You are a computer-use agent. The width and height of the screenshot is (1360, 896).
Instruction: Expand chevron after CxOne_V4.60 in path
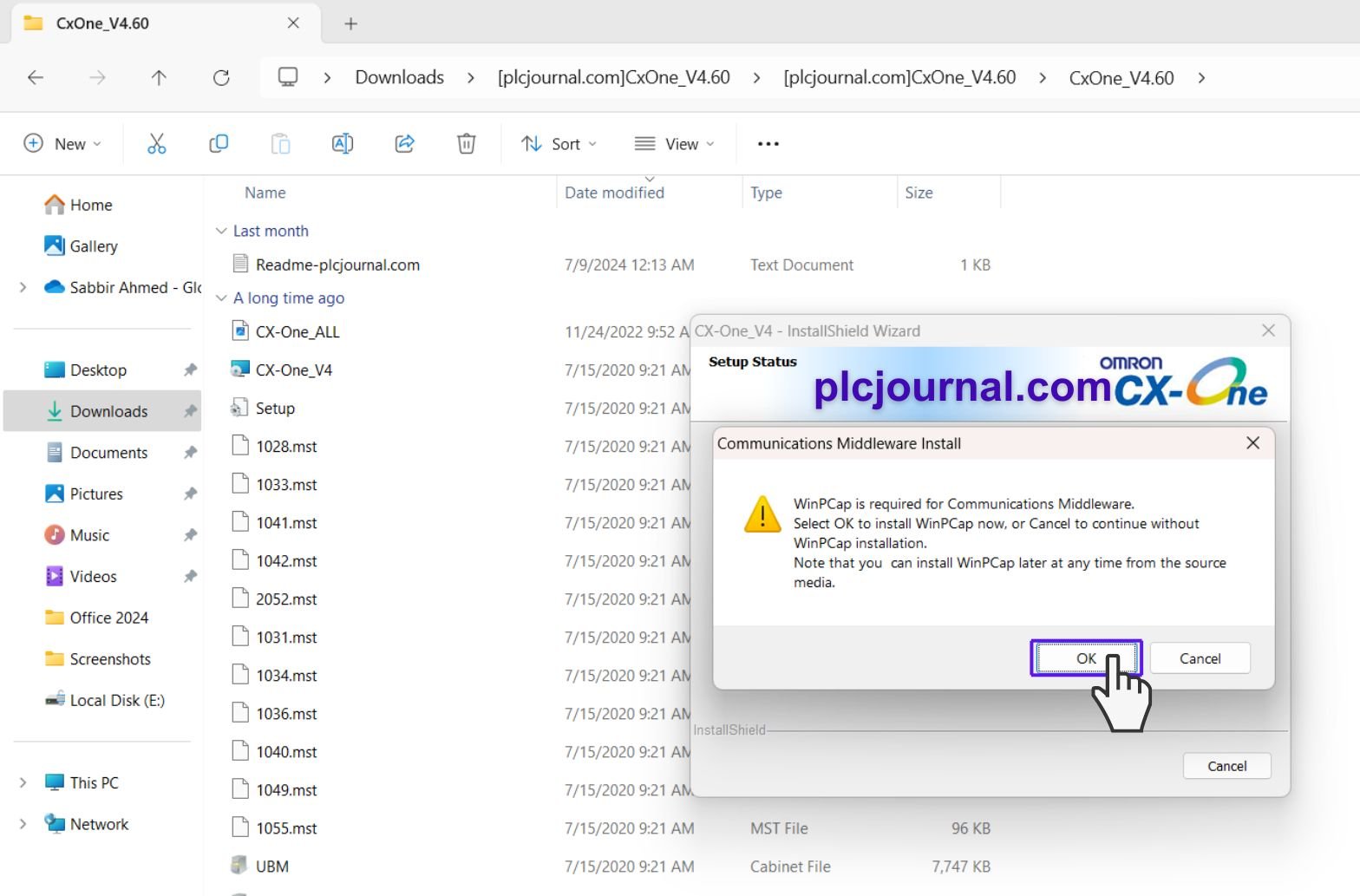[1201, 77]
